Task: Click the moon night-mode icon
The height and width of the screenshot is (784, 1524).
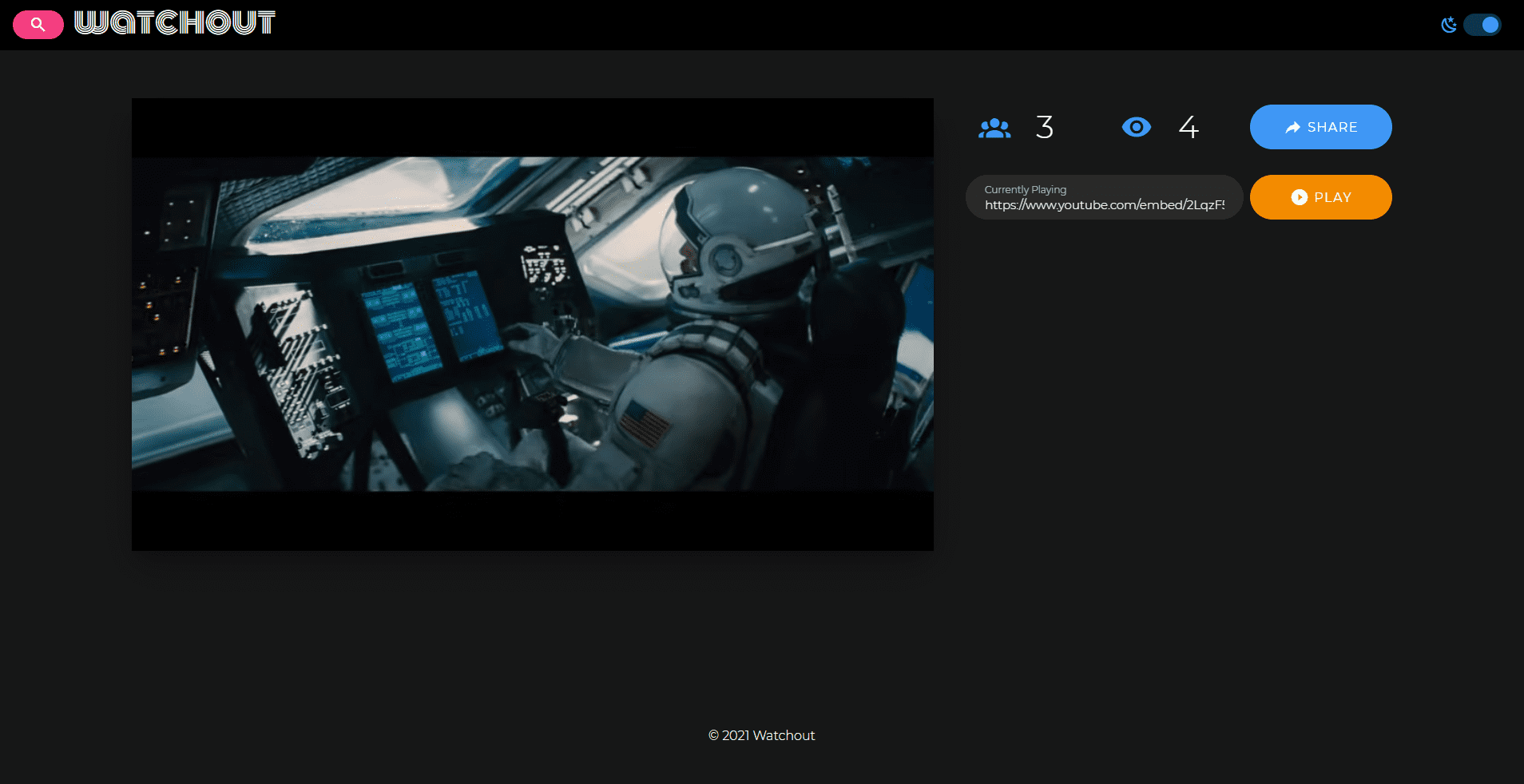Action: pos(1448,25)
